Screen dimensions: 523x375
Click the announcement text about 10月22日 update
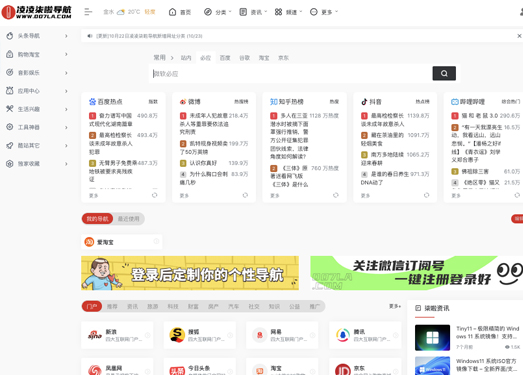[149, 36]
